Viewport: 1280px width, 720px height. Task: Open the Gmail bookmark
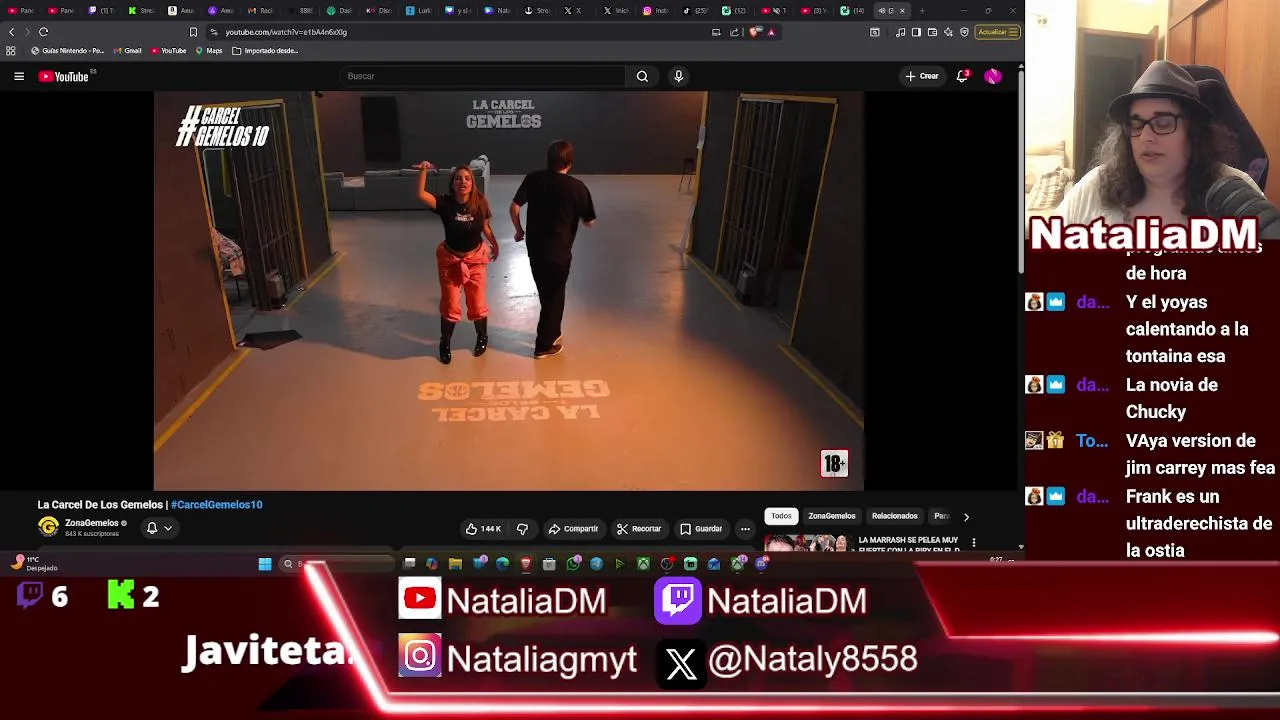(127, 51)
